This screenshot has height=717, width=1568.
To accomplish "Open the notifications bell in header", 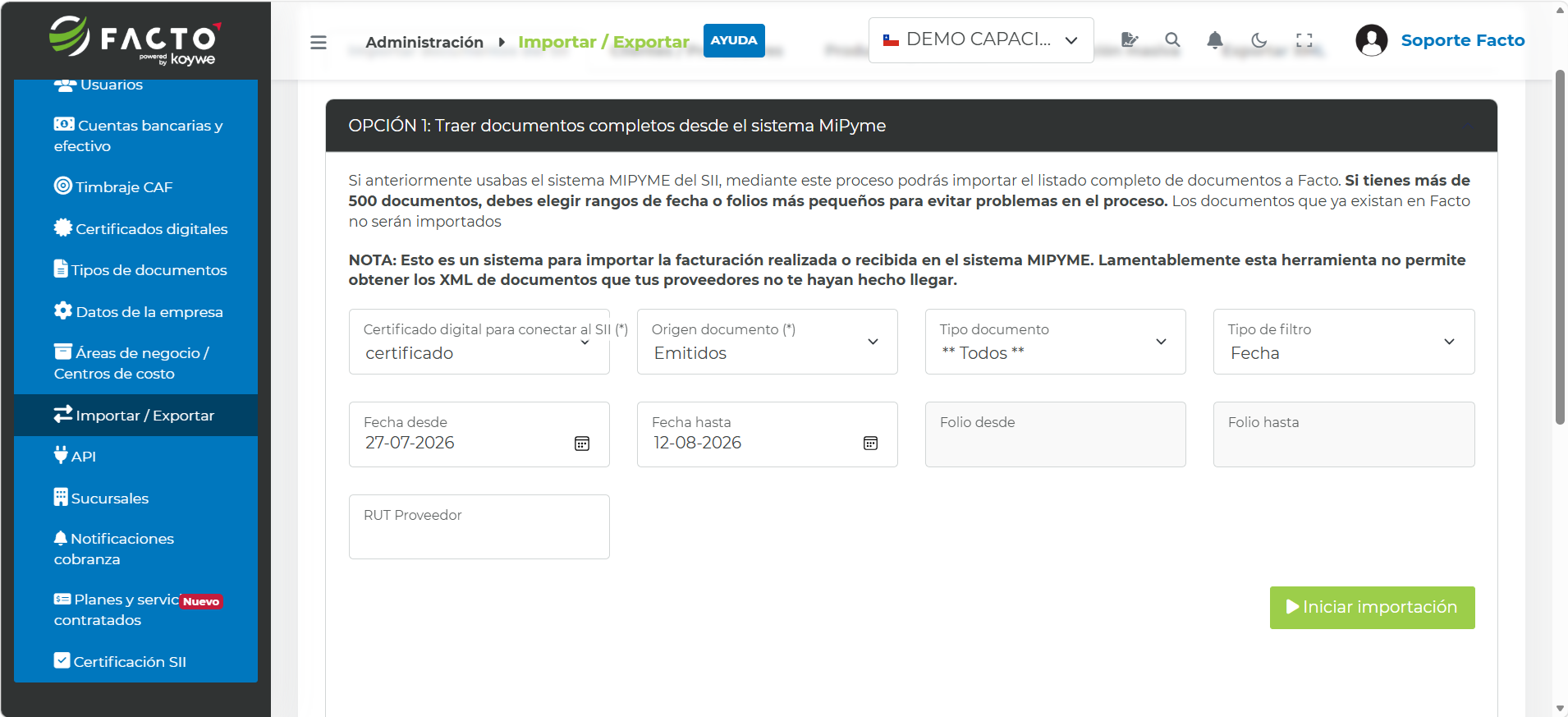I will point(1215,39).
